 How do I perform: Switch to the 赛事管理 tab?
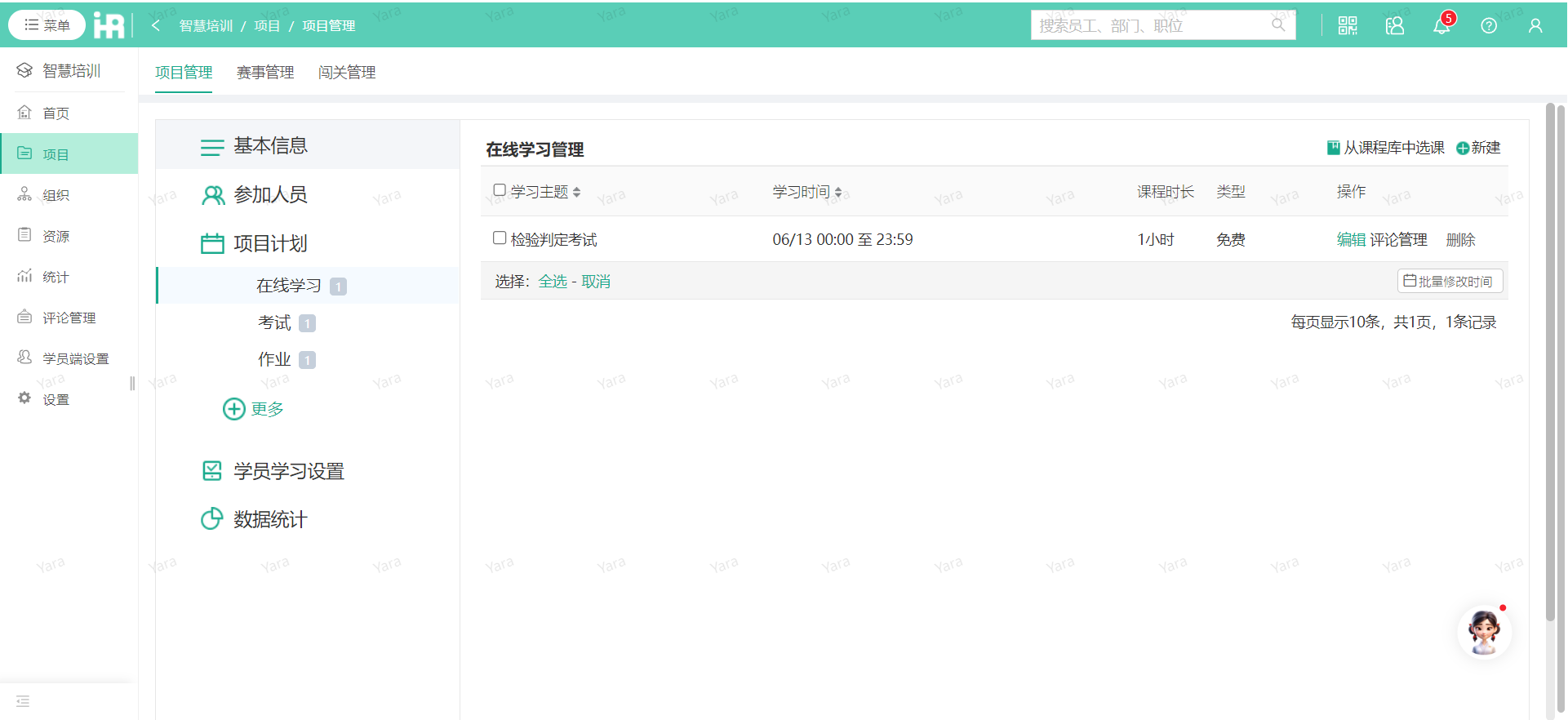265,73
